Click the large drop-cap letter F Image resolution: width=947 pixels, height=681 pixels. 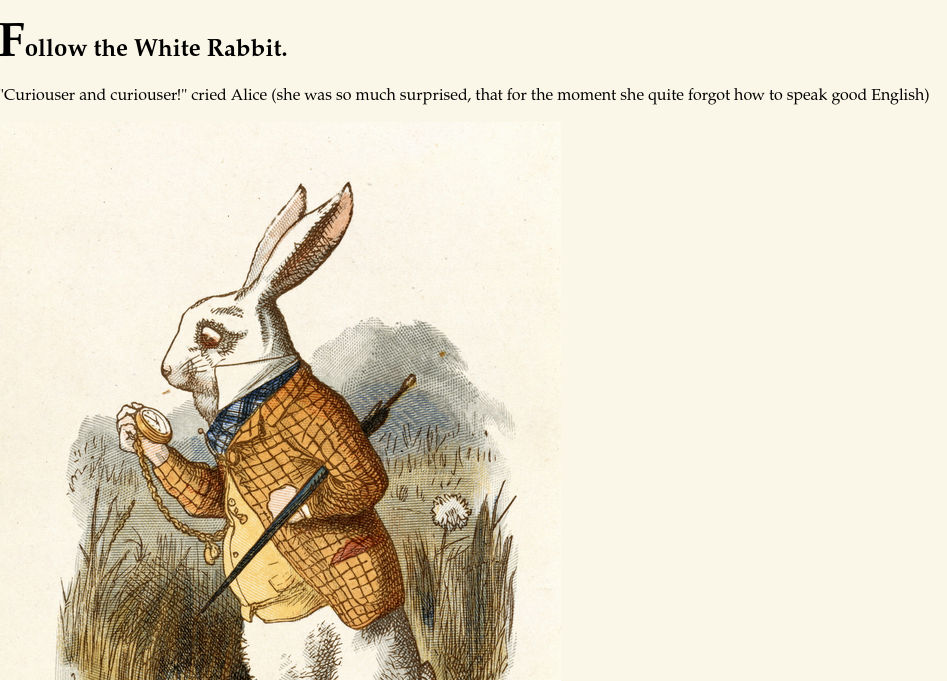(x=12, y=41)
